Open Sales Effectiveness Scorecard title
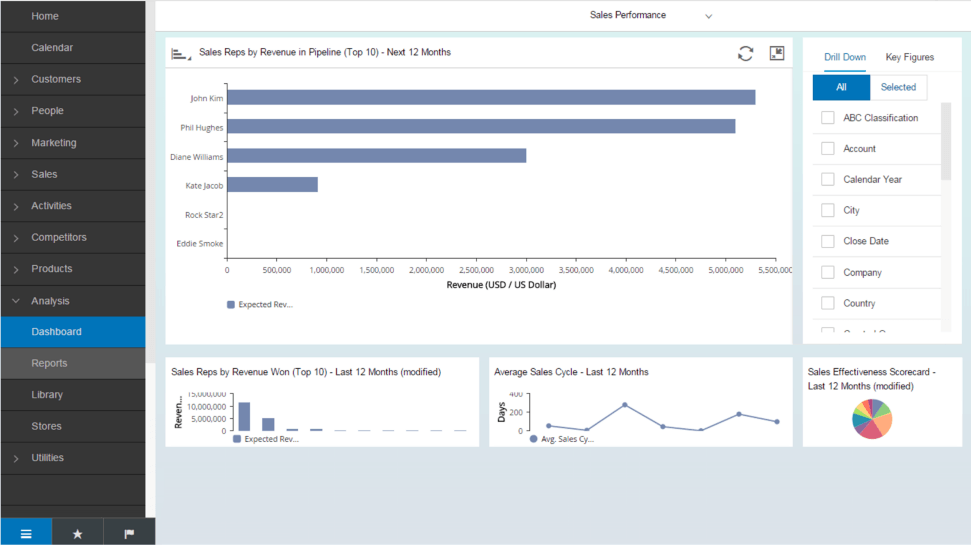Screen dimensions: 971x545 point(871,379)
